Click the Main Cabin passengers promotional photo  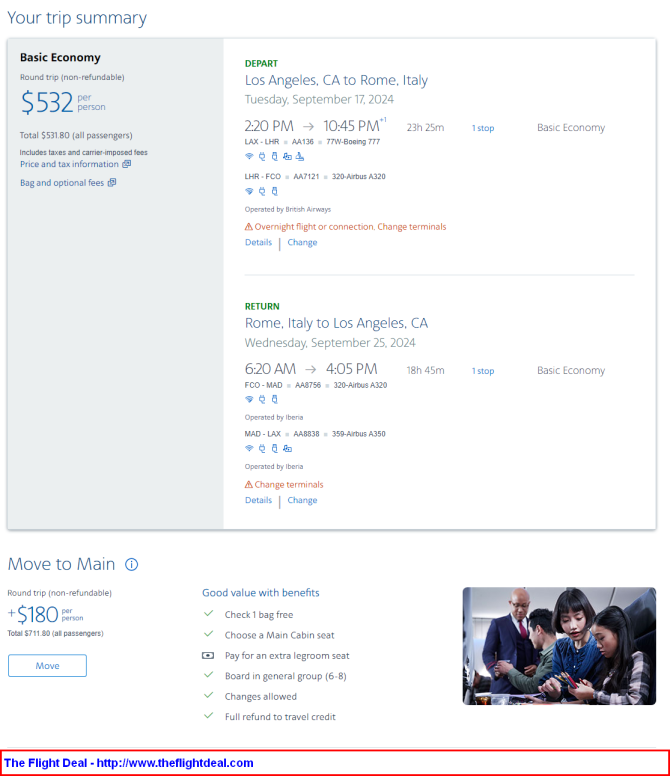(x=559, y=646)
